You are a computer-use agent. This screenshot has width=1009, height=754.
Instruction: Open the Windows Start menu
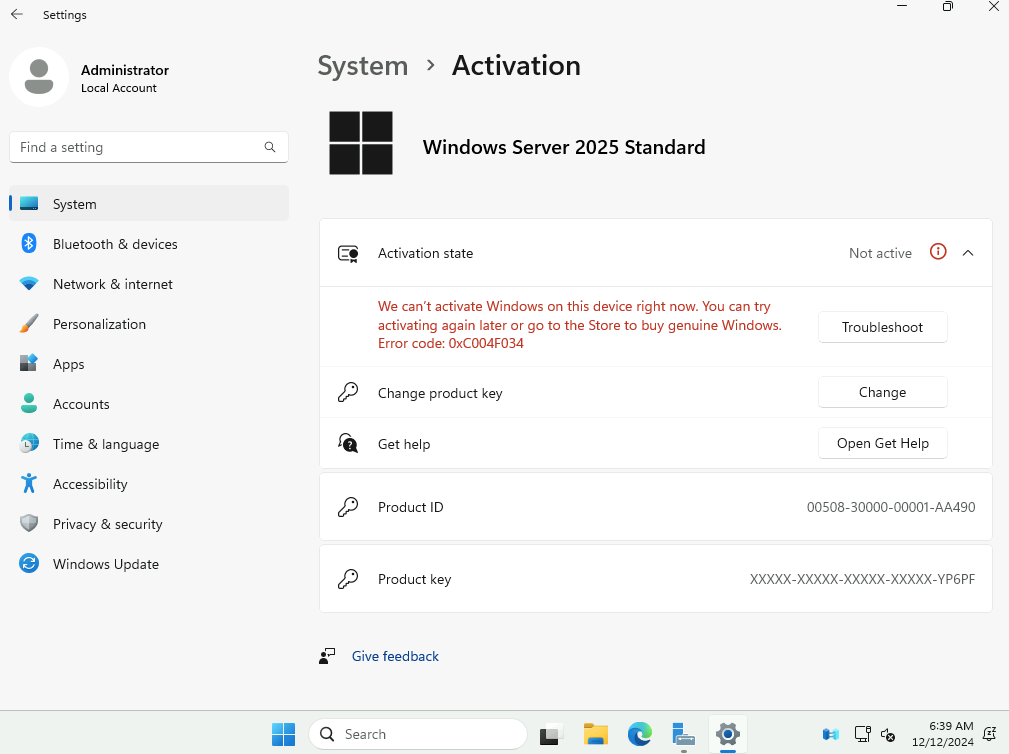[x=283, y=734]
